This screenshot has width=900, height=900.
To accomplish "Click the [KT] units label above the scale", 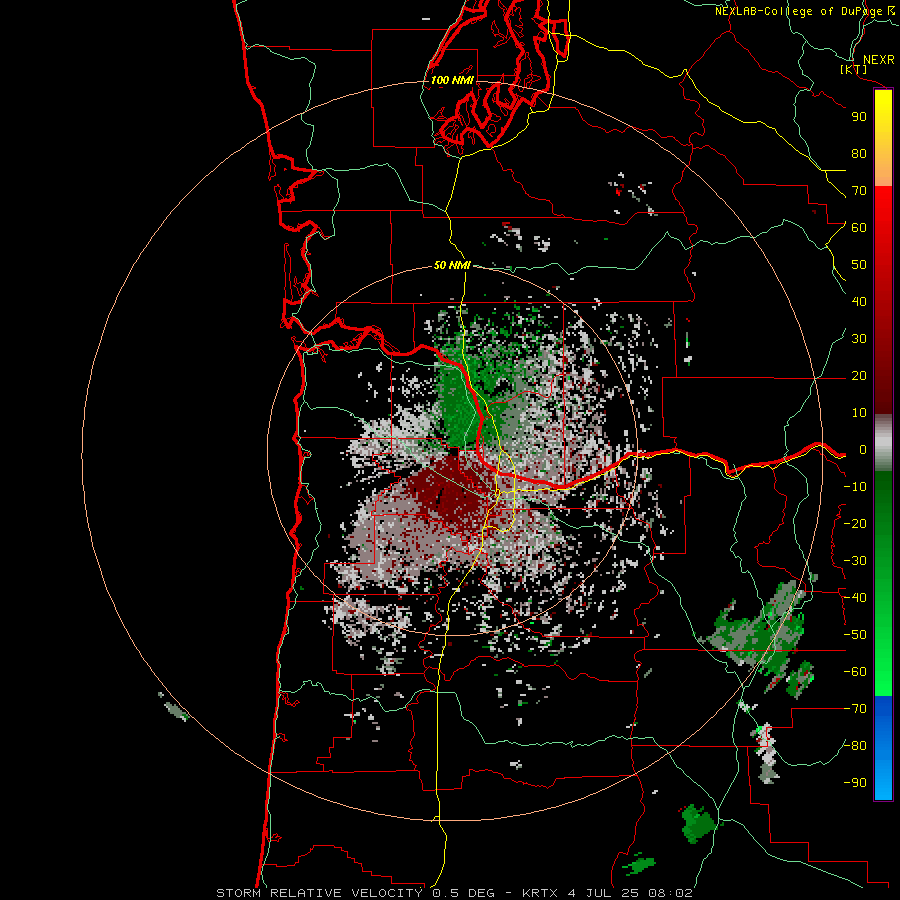I will click(x=854, y=69).
